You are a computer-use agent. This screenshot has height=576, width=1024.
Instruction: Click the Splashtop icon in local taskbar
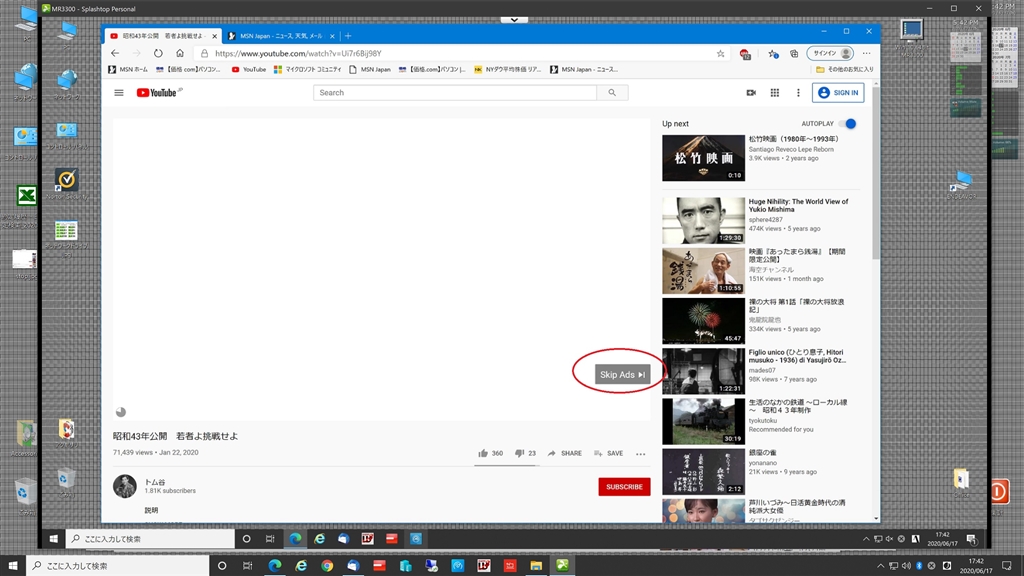562,566
